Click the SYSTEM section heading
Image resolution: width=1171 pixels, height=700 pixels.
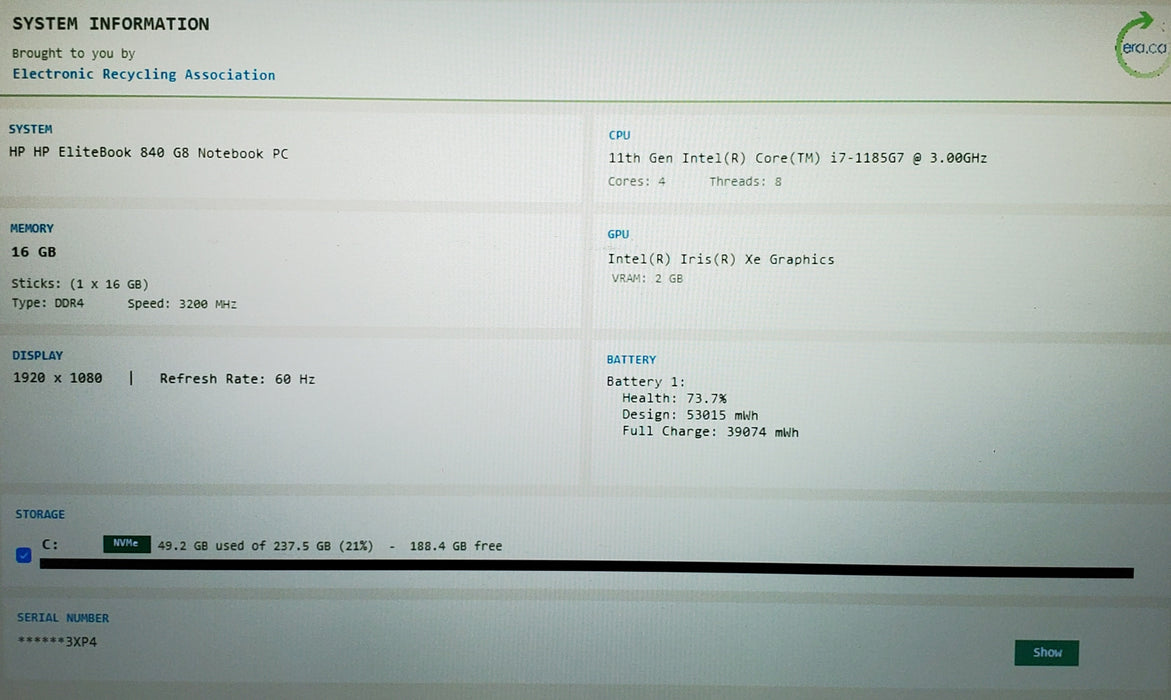click(x=31, y=129)
